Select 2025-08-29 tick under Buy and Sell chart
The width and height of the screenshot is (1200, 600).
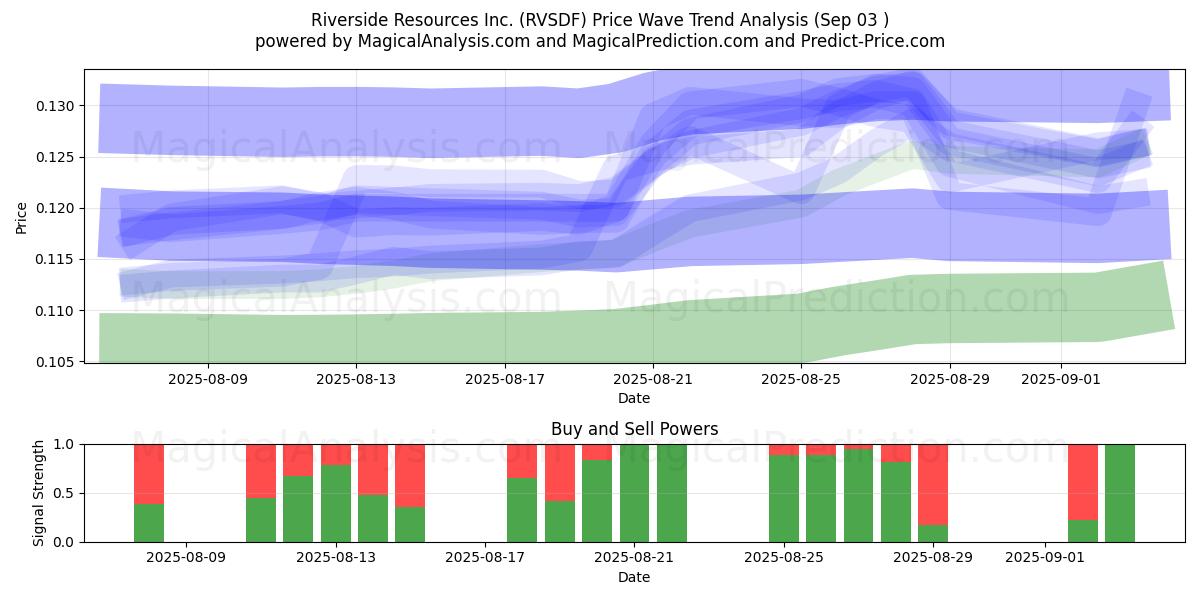click(x=933, y=558)
